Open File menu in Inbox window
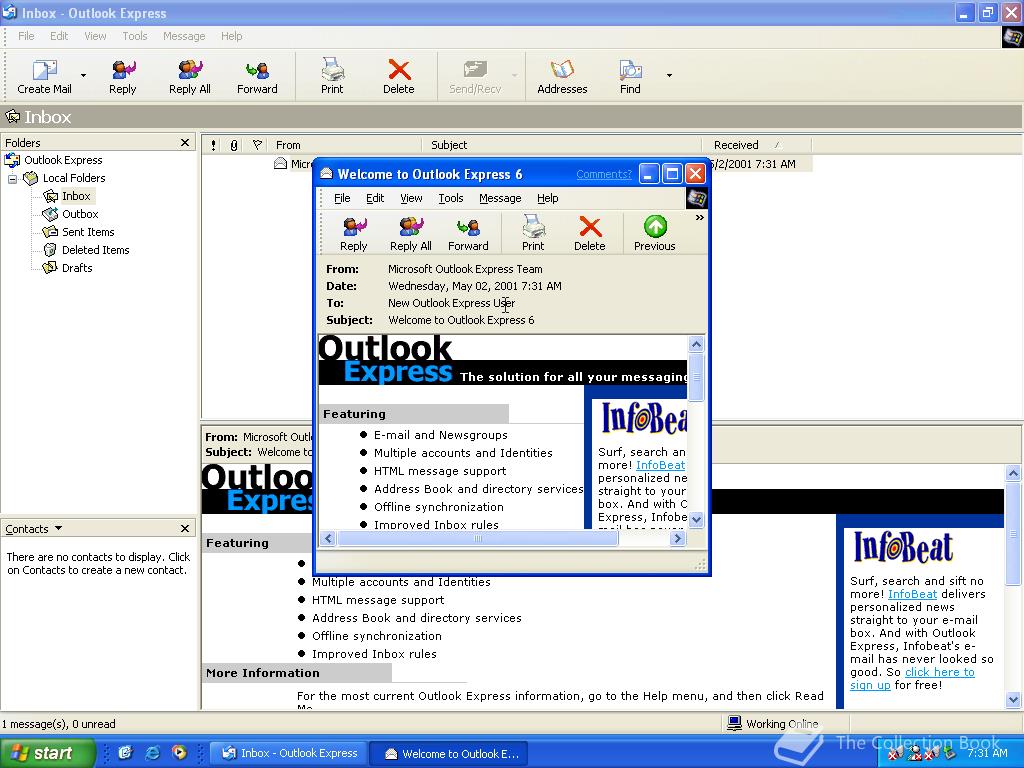Image resolution: width=1024 pixels, height=768 pixels. point(26,36)
